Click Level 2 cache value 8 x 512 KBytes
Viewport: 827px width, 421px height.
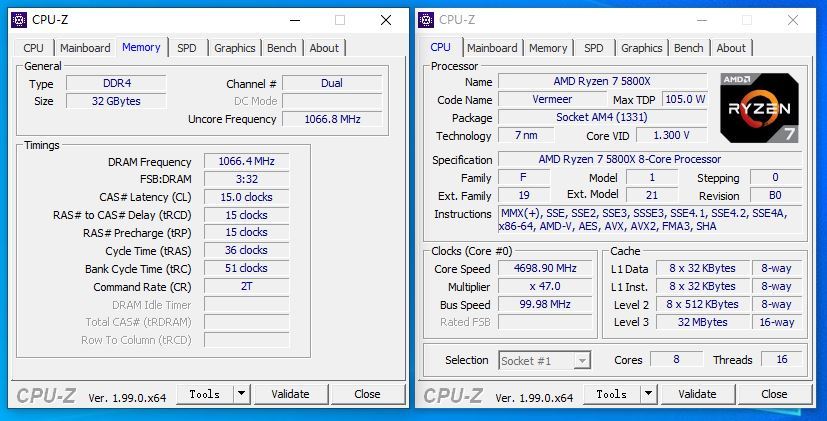pyautogui.click(x=703, y=304)
